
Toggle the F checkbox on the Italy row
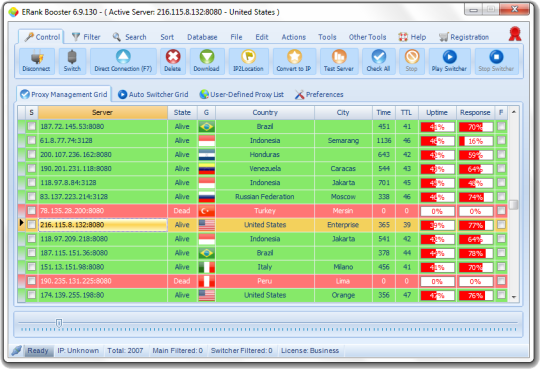click(501, 267)
